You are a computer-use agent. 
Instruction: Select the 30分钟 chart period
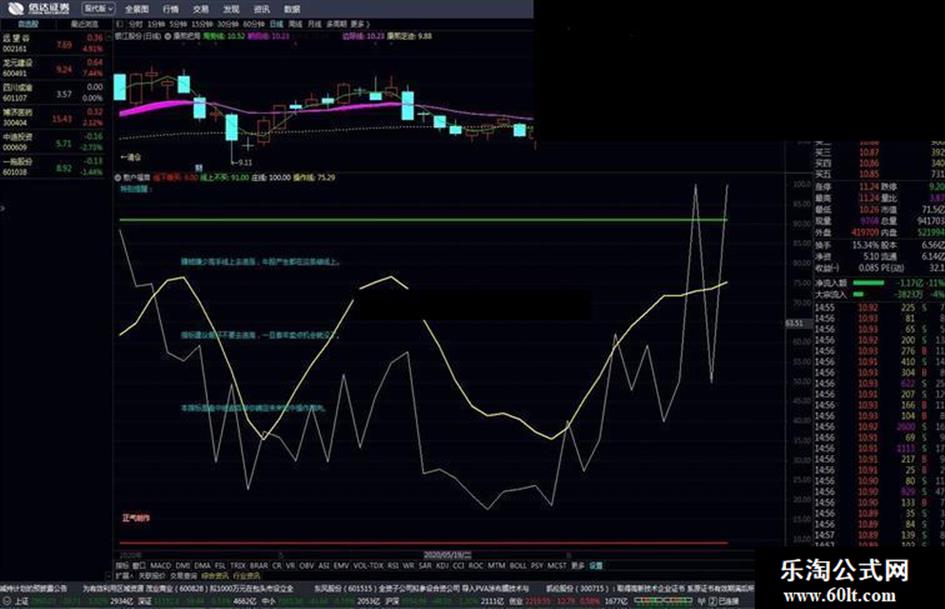(228, 24)
